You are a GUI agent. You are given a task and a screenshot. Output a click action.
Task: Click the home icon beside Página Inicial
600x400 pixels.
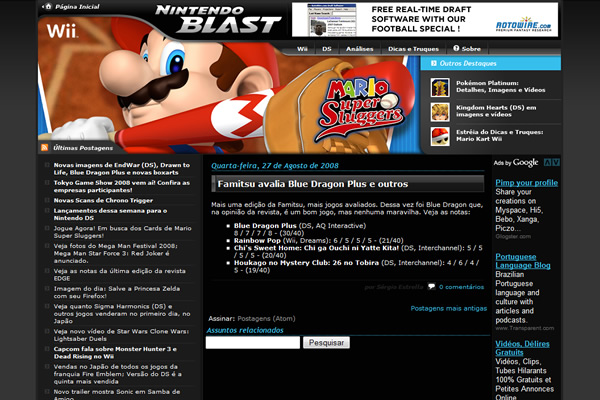coord(48,6)
